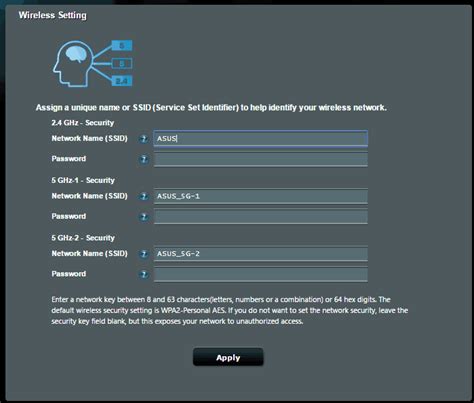Click the Network Name (SSID) label under 2.4 GHz

tap(89, 138)
